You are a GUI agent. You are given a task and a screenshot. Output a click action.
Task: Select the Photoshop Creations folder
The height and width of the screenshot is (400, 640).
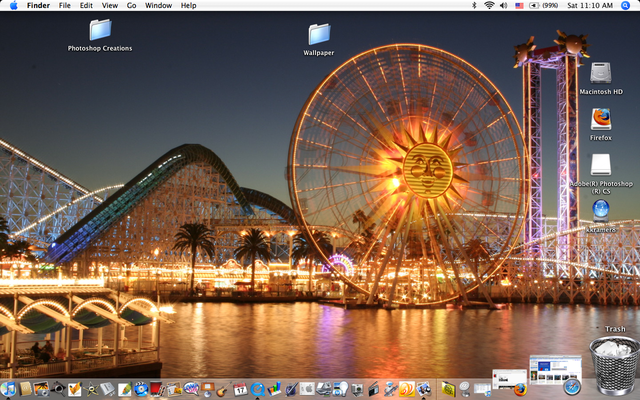(100, 30)
